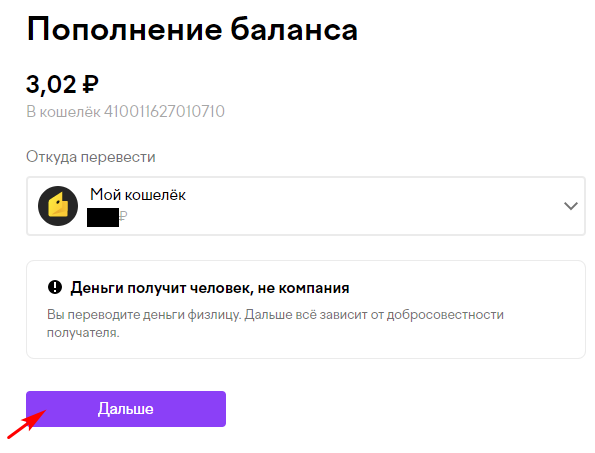595x453 pixels.
Task: Click the Откуда перевести label
Action: (91, 157)
